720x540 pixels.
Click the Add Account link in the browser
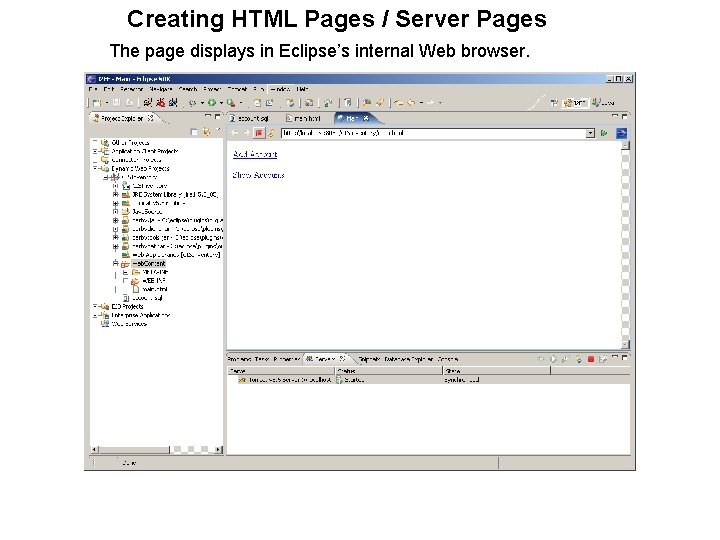click(255, 154)
